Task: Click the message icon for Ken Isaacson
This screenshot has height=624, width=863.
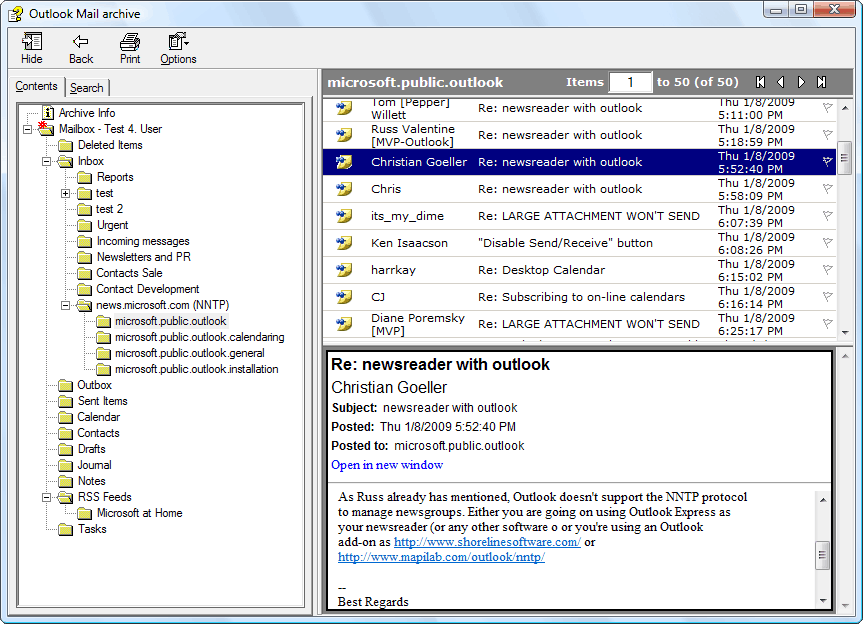Action: (344, 243)
